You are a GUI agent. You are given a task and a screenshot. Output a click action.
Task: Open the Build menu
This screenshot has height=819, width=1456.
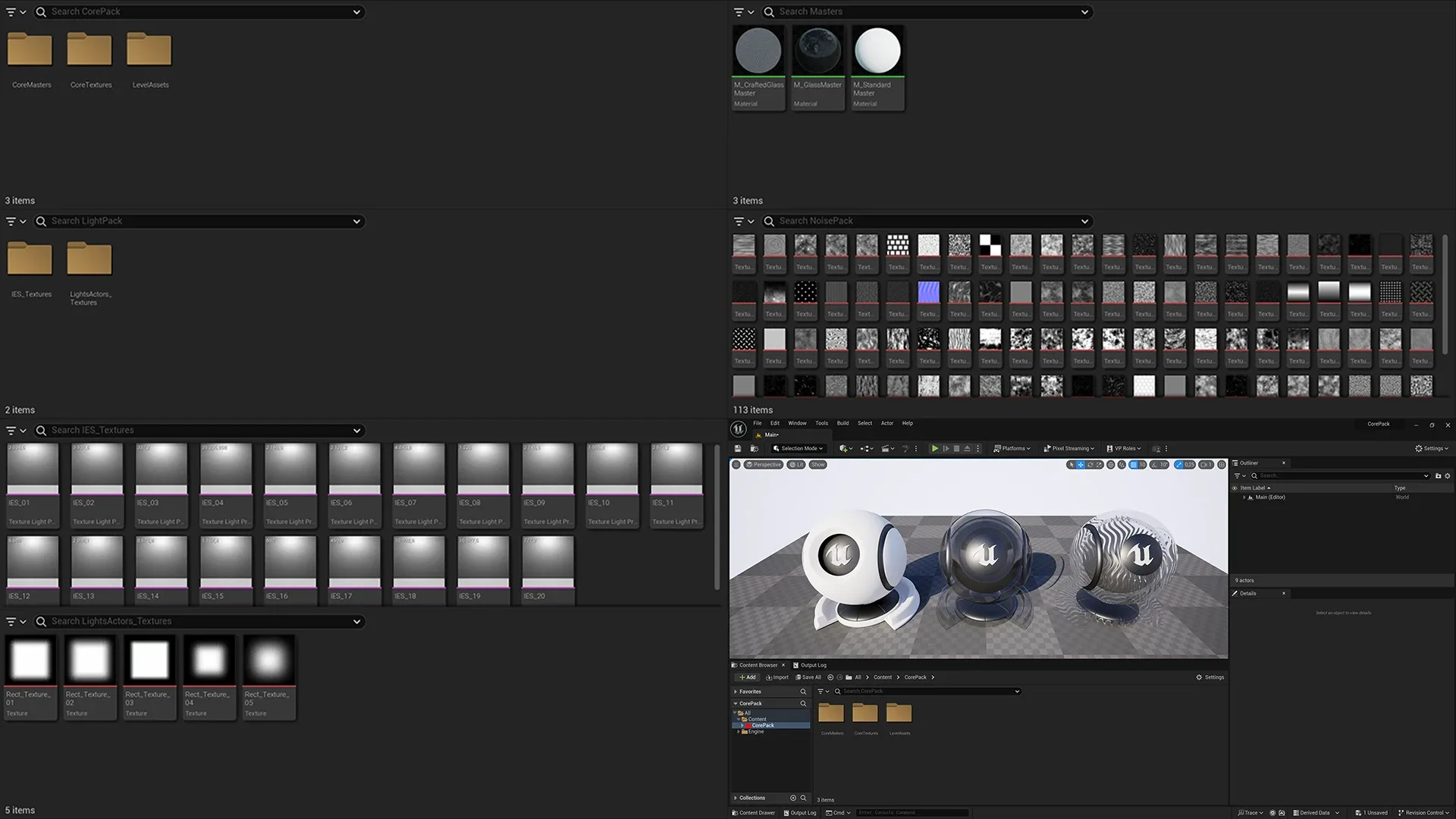pyautogui.click(x=843, y=423)
